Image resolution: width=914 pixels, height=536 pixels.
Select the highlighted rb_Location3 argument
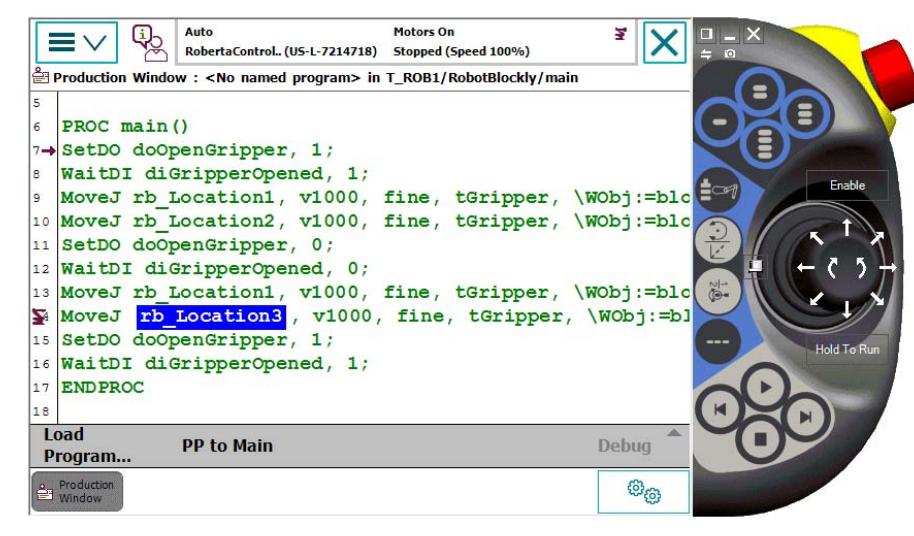coord(211,316)
